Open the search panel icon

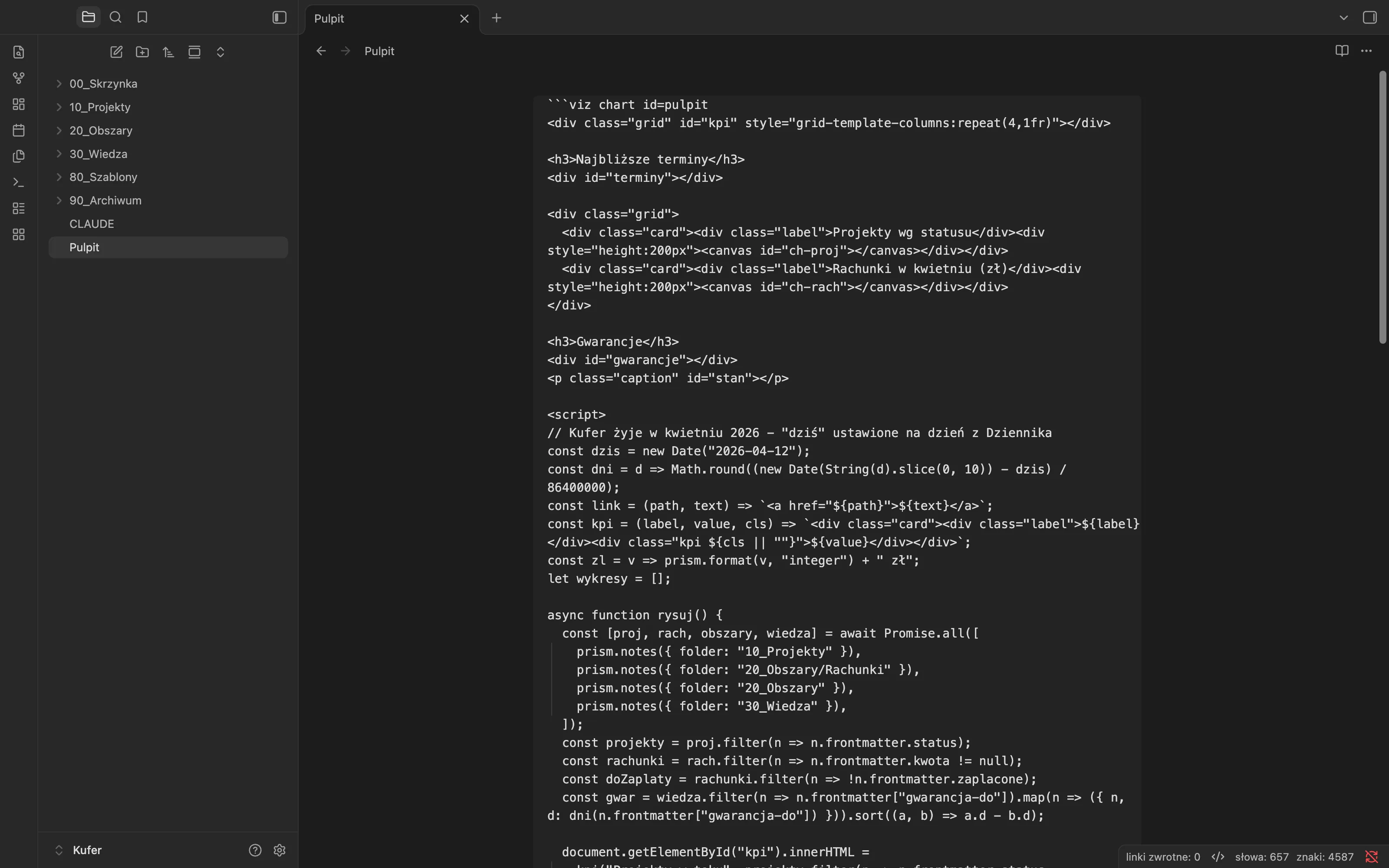115,17
